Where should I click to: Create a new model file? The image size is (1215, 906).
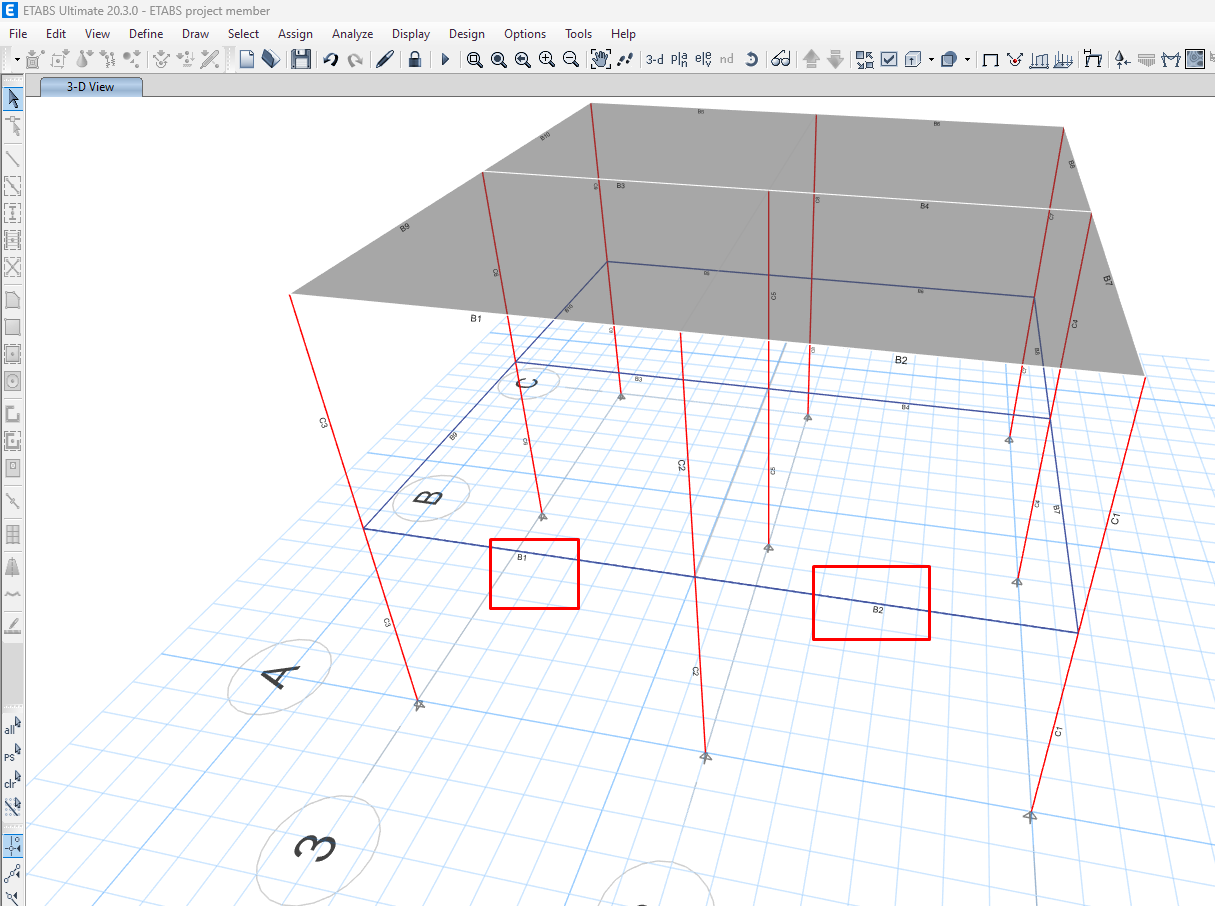[246, 59]
